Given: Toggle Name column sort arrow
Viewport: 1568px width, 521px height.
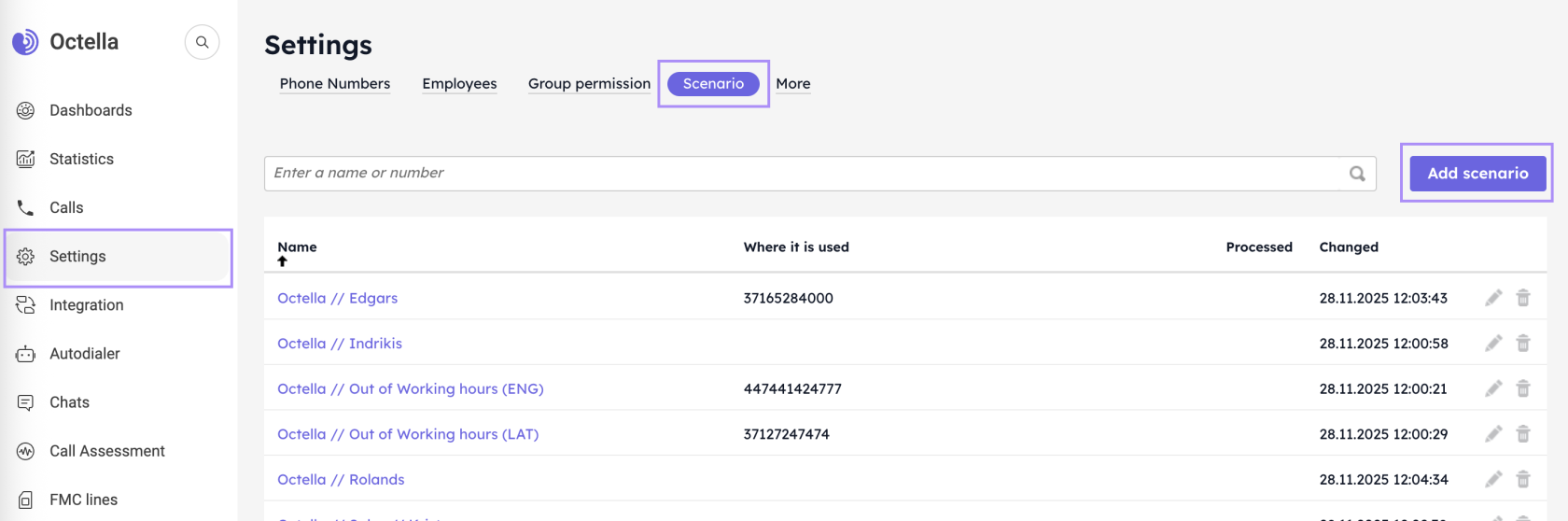Looking at the screenshot, I should pyautogui.click(x=282, y=261).
